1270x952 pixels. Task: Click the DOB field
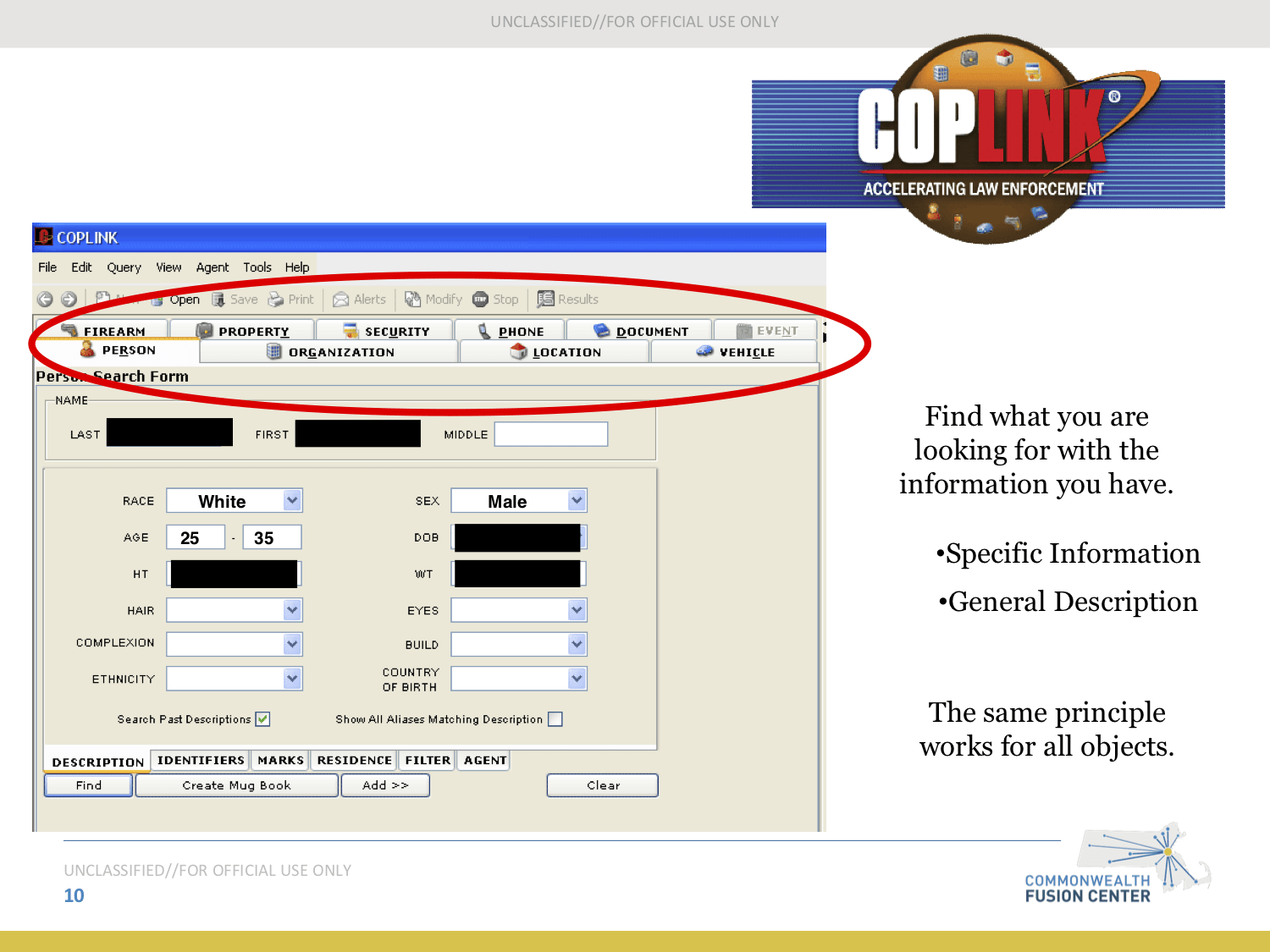click(519, 537)
